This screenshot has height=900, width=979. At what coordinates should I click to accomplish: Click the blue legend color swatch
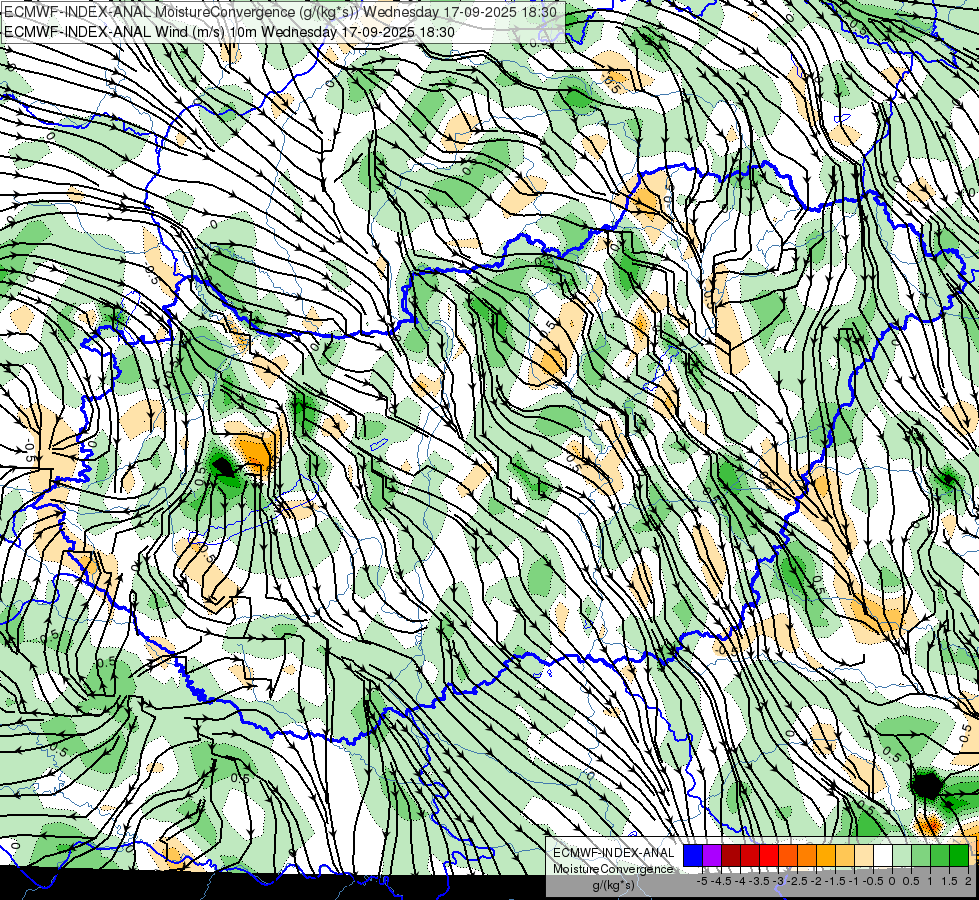pyautogui.click(x=693, y=855)
